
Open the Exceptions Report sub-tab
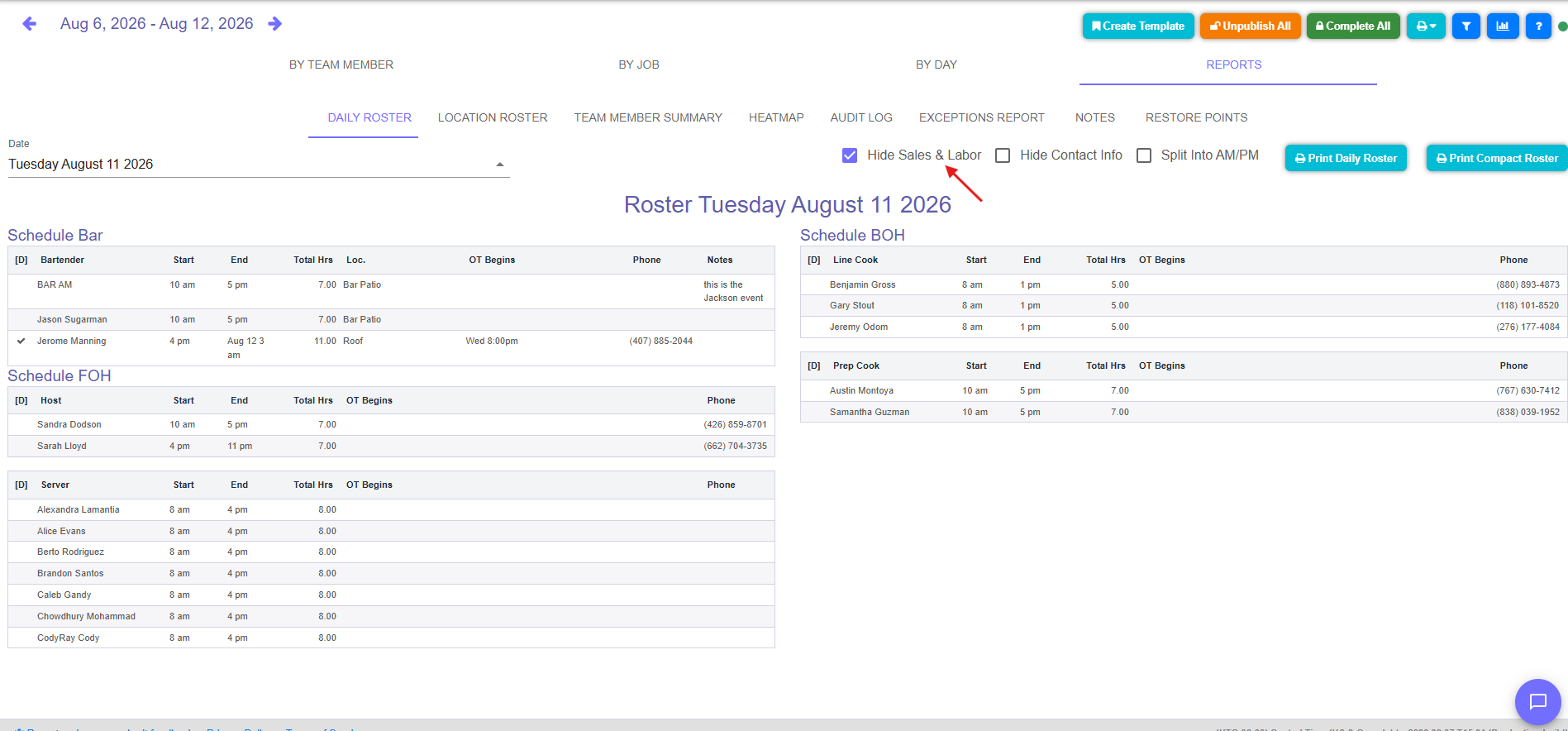[982, 117]
